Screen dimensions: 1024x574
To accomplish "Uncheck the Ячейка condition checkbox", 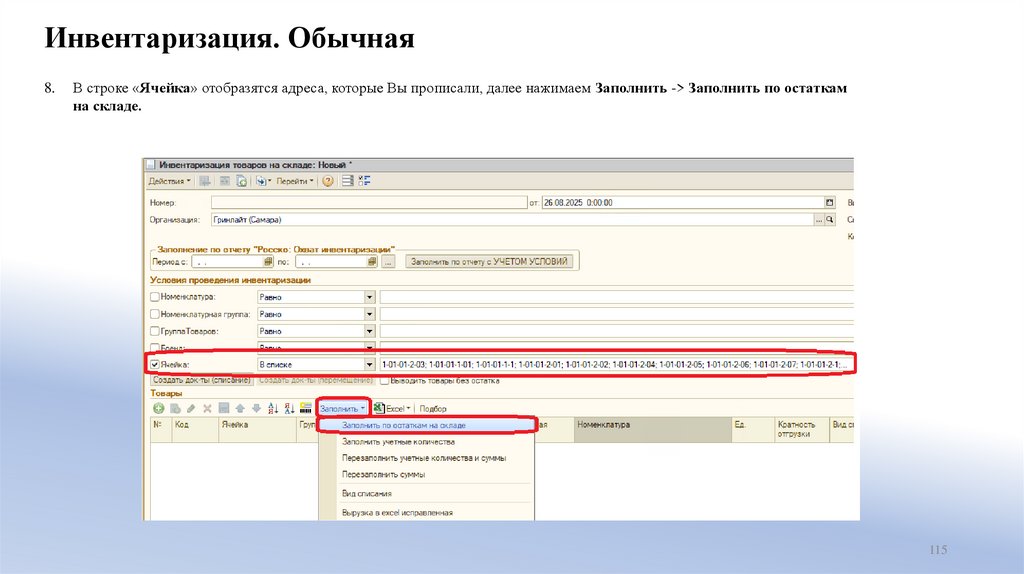I will click(154, 365).
